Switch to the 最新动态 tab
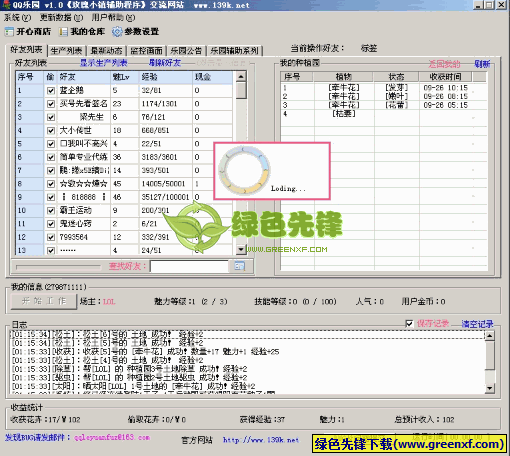510x456 pixels. [106, 51]
